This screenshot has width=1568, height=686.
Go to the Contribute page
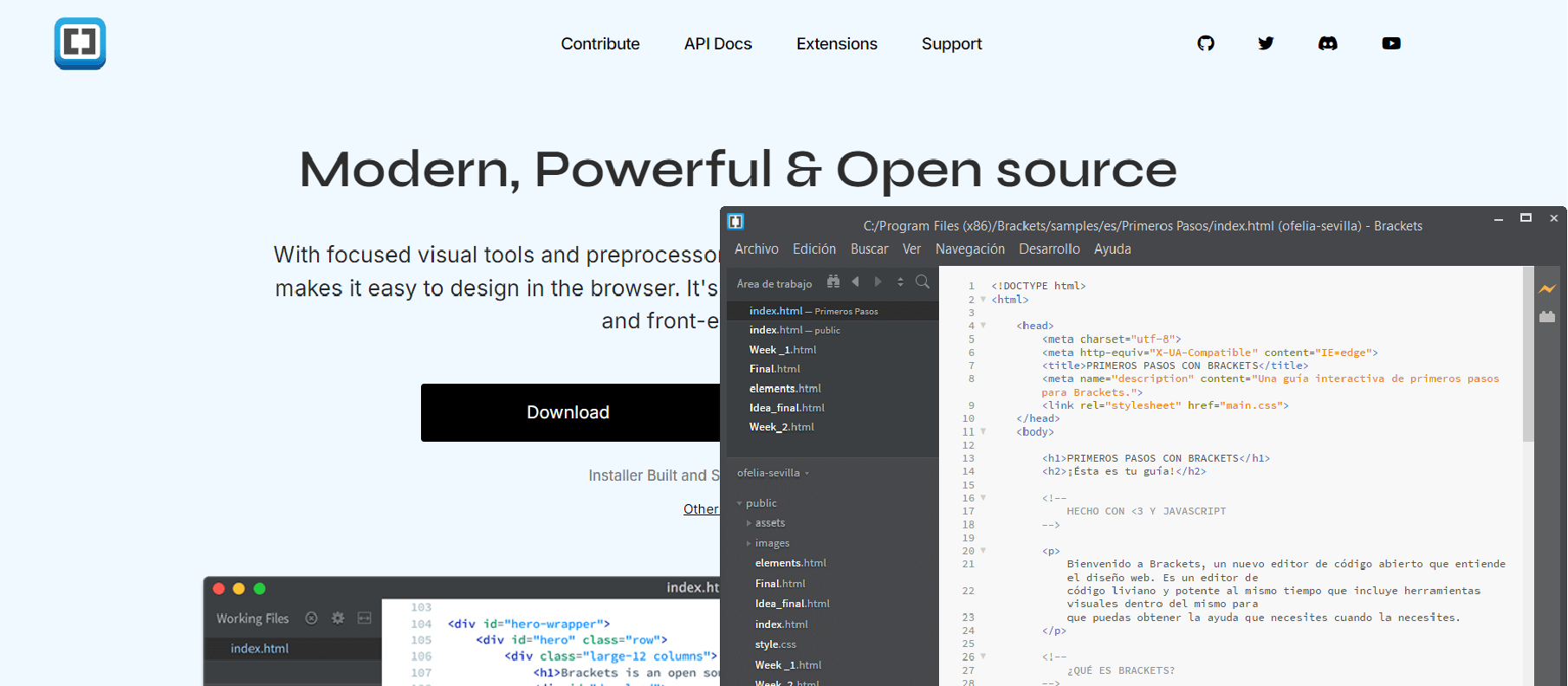pyautogui.click(x=600, y=44)
